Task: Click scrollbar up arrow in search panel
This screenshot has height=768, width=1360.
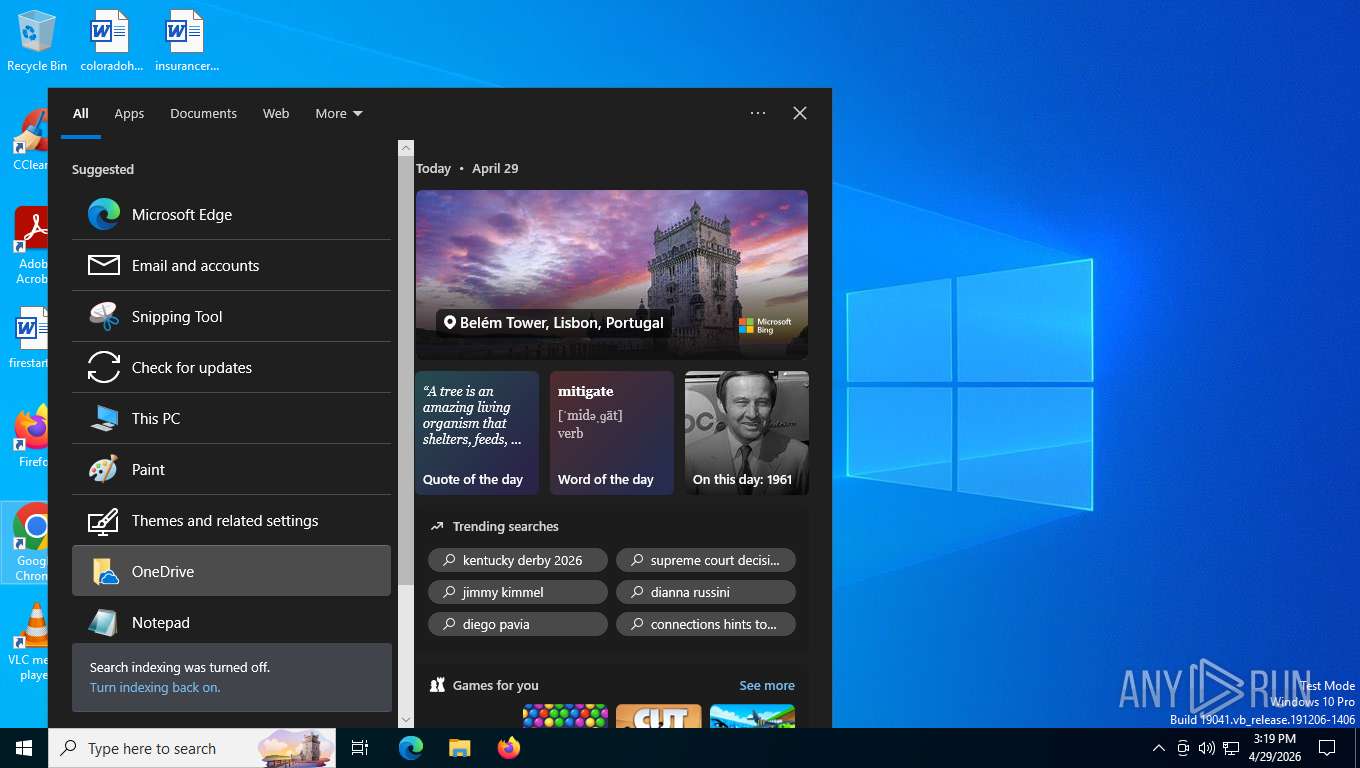Action: pos(406,148)
